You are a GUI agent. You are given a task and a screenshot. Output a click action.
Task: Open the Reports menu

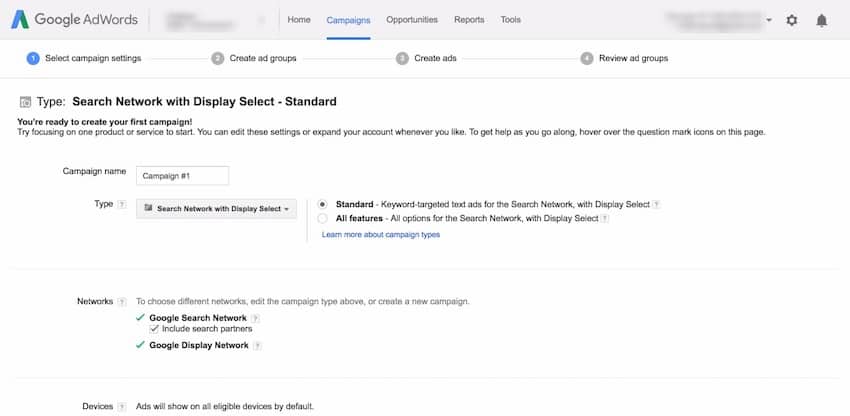469,20
